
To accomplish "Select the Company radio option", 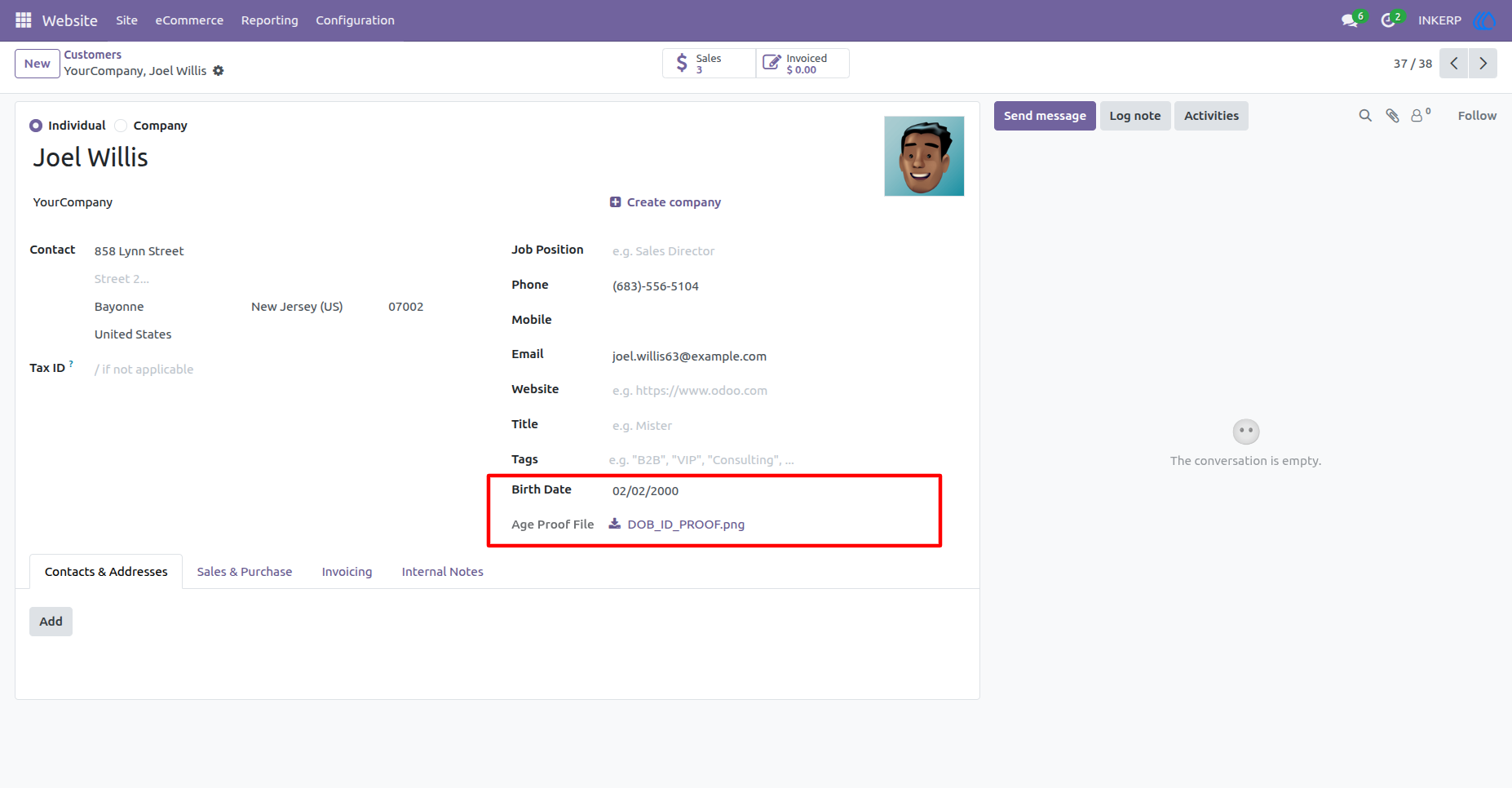I will [x=121, y=126].
